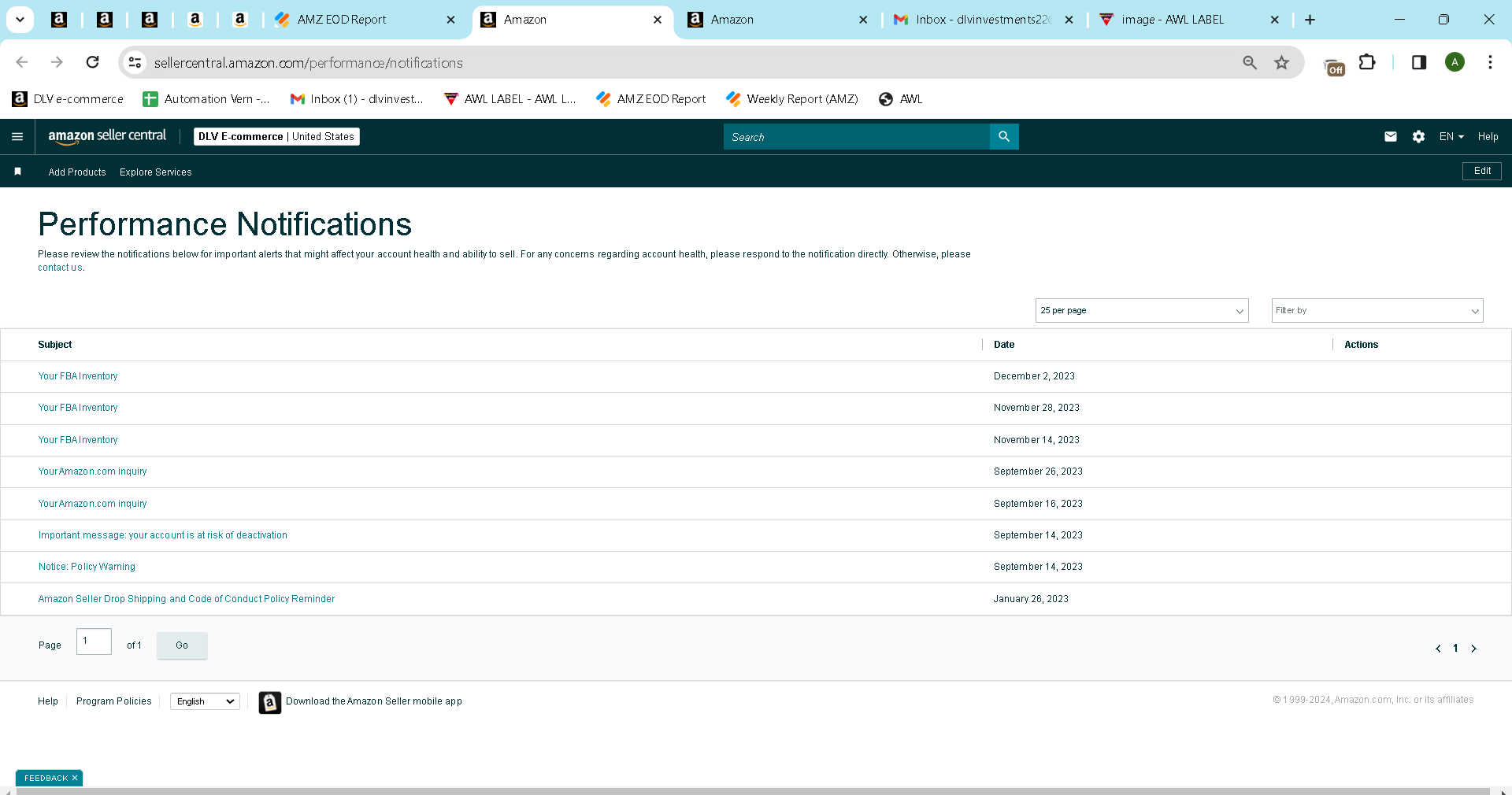Click the zoom magnifier icon in address bar

pos(1250,62)
